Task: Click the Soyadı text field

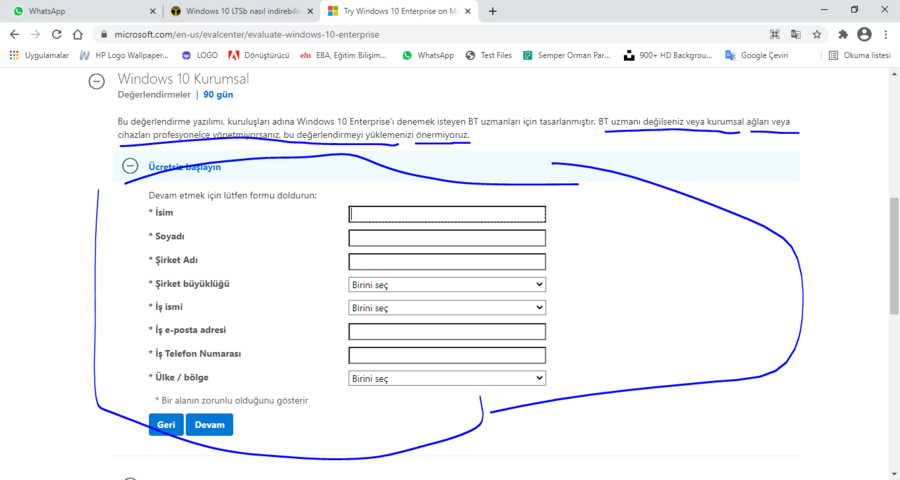Action: [447, 238]
